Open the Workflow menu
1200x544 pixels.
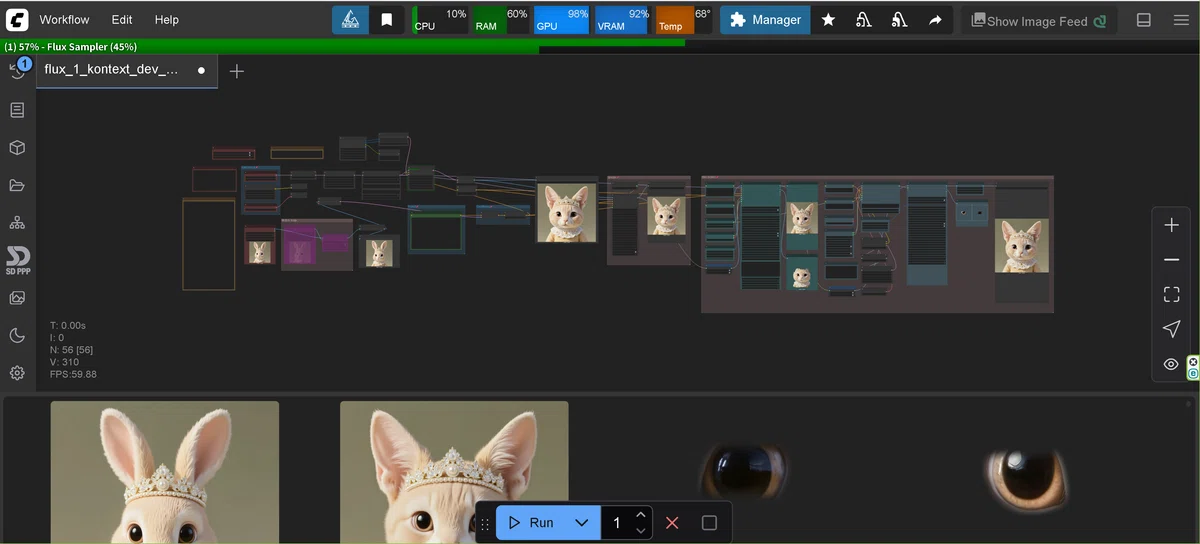pyautogui.click(x=64, y=19)
